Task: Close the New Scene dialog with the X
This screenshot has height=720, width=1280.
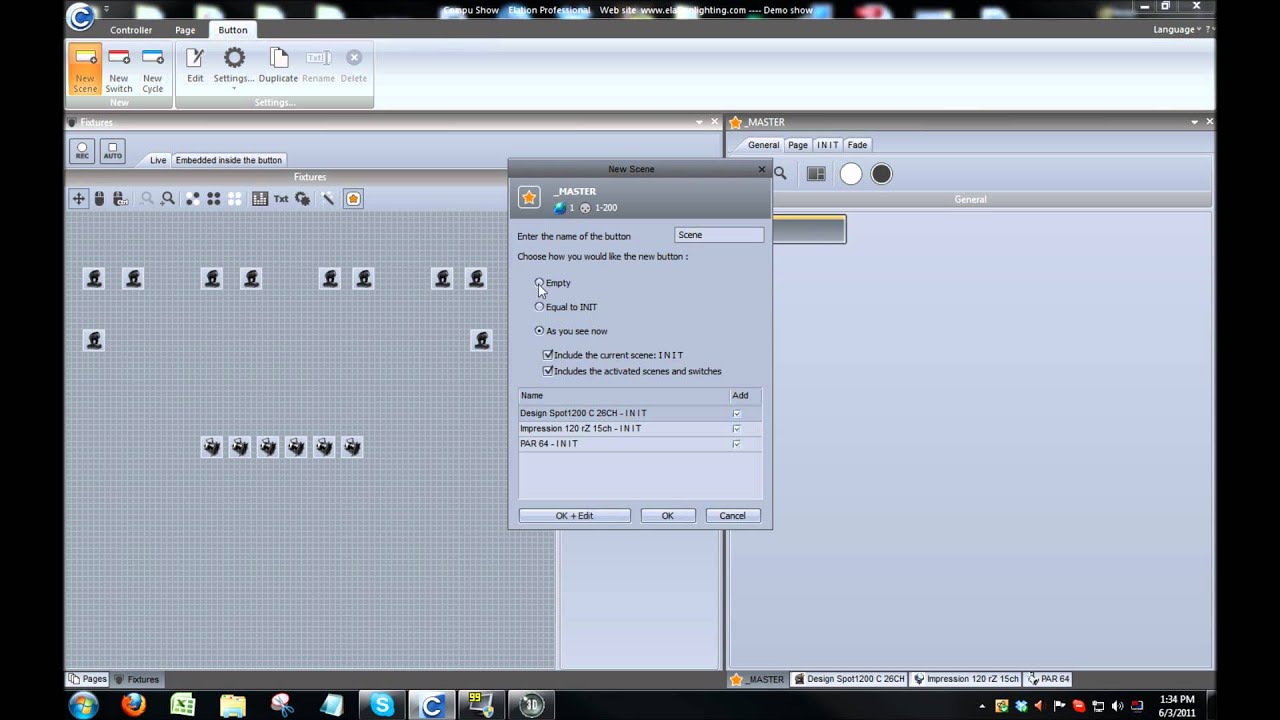Action: (762, 169)
